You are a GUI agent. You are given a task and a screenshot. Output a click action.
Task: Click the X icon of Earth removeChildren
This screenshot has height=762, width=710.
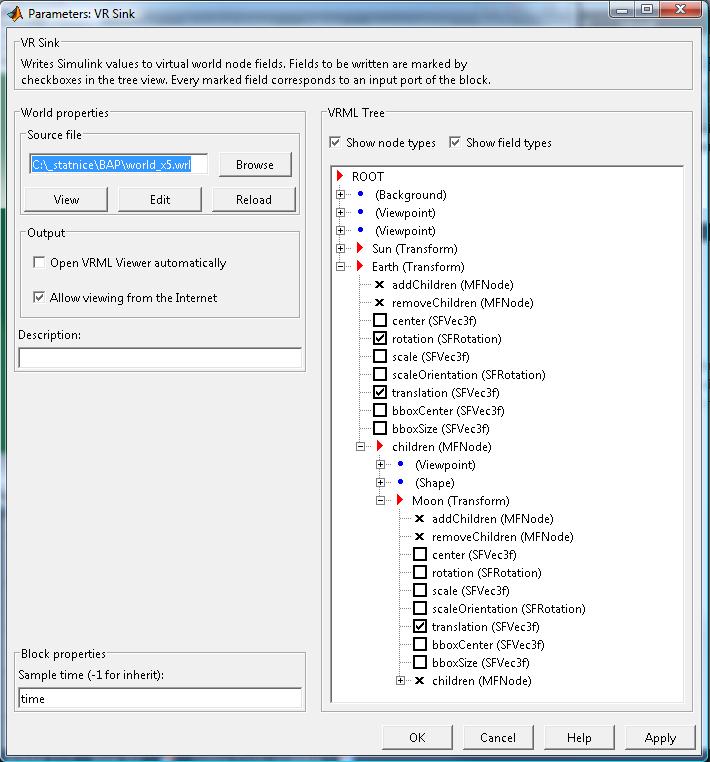click(x=380, y=302)
